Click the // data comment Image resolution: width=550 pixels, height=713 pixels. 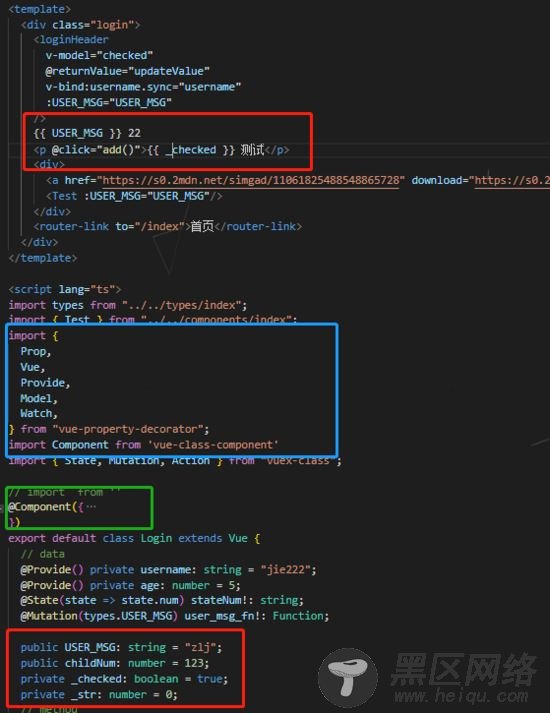coord(43,554)
